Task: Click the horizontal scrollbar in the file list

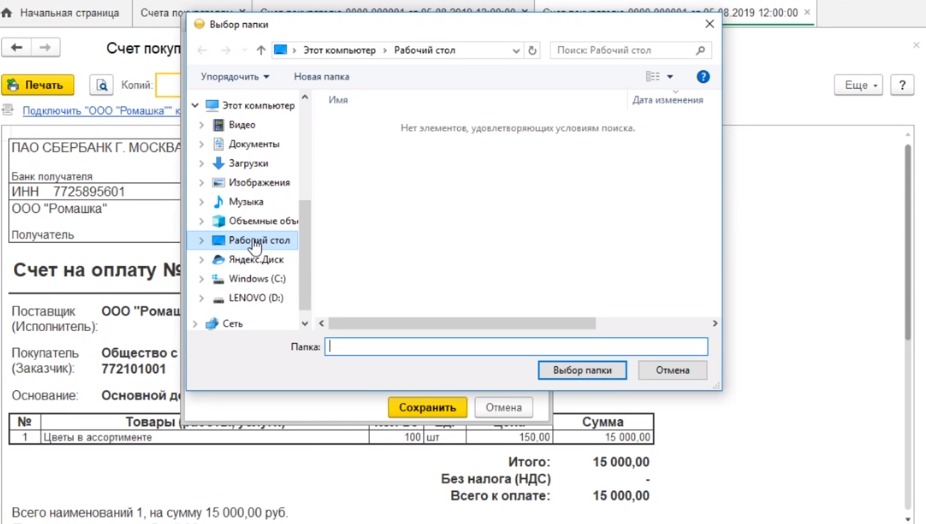Action: tap(461, 324)
